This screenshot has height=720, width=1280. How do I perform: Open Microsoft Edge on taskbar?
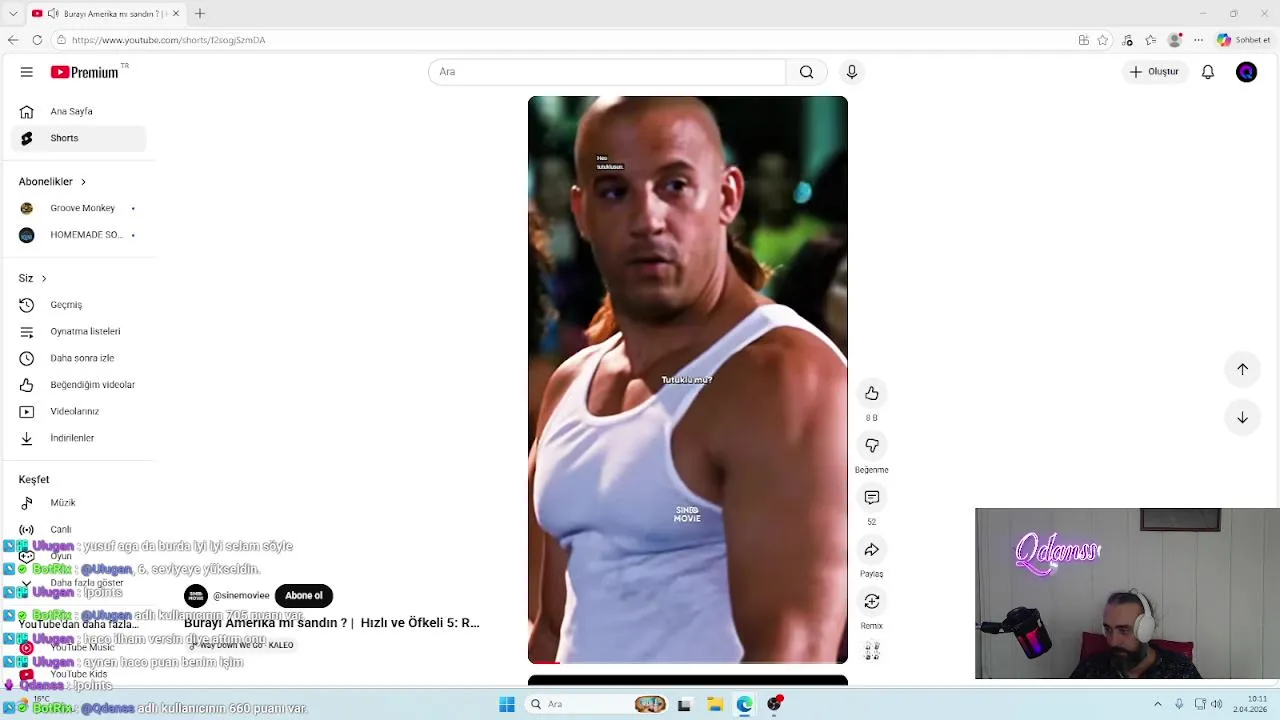pyautogui.click(x=745, y=704)
